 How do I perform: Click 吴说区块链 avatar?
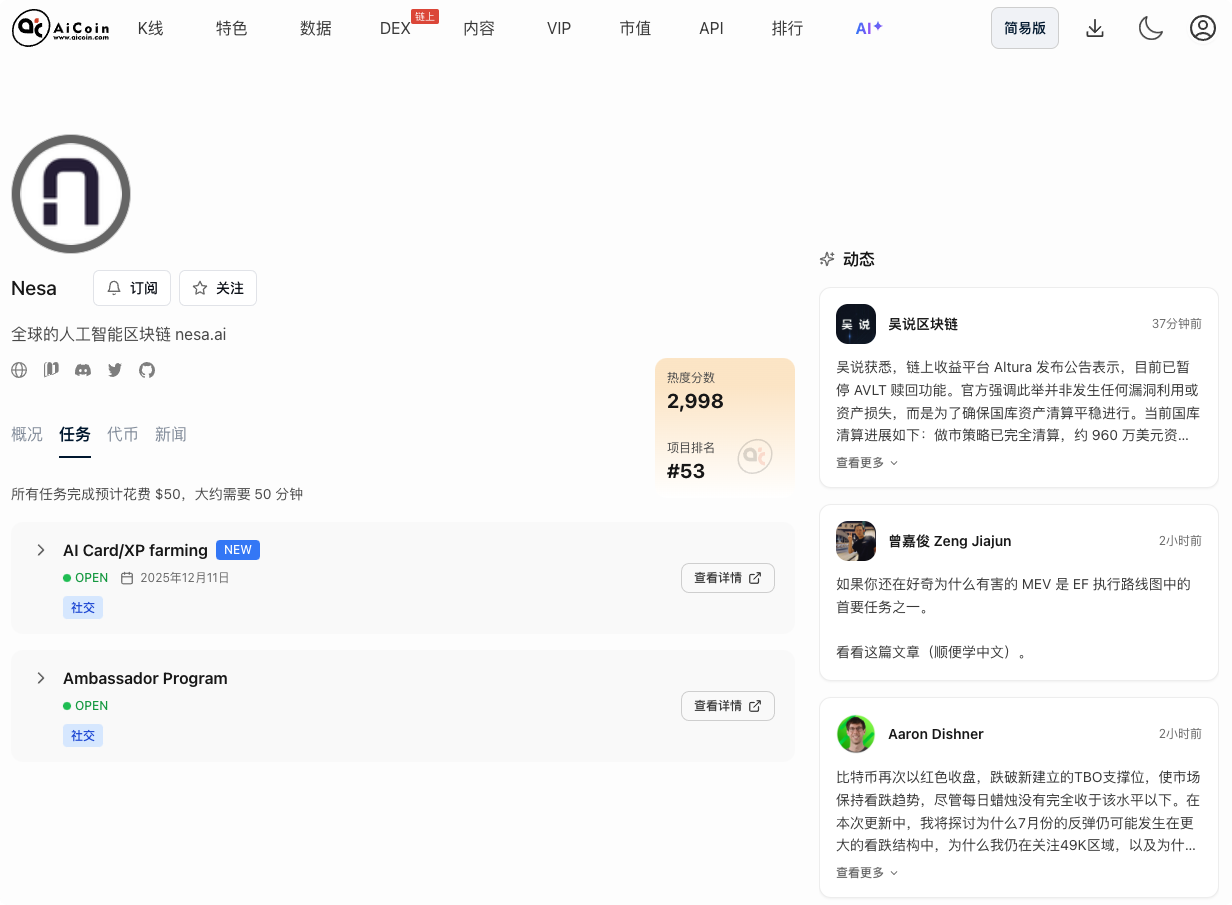856,324
